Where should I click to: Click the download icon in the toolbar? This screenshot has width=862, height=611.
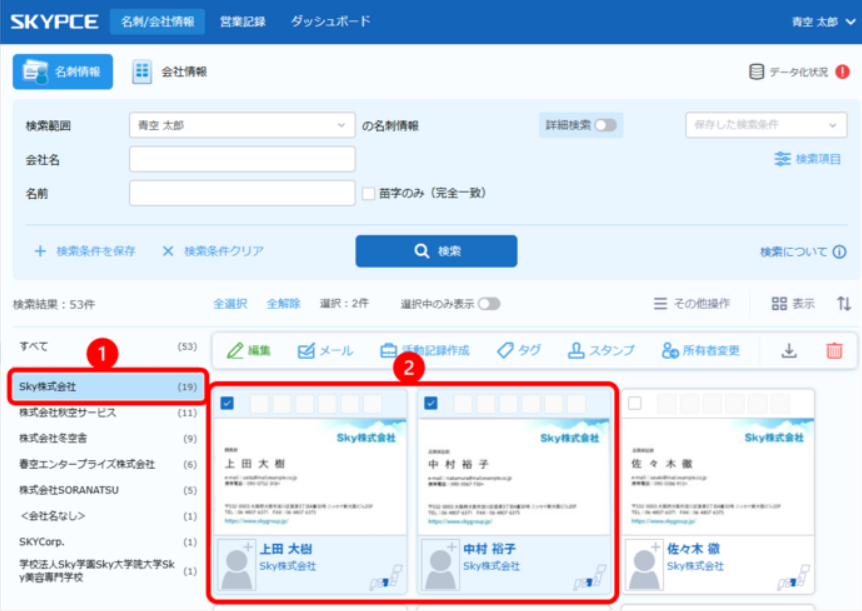(x=789, y=350)
